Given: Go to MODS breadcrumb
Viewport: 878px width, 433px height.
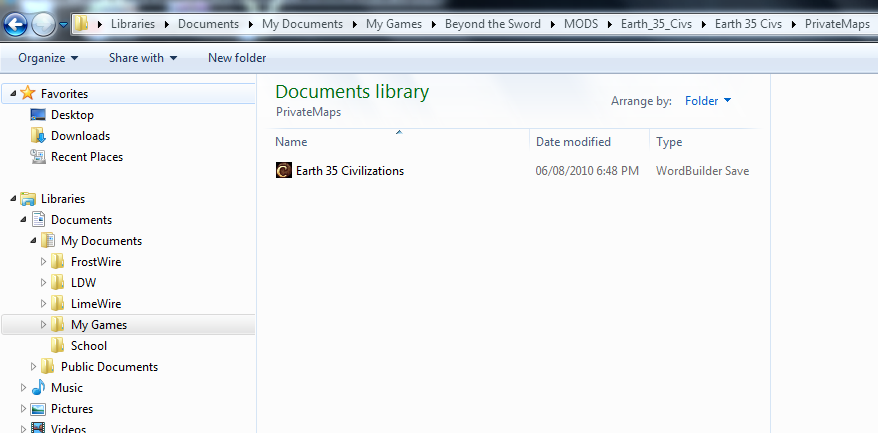Looking at the screenshot, I should tap(581, 24).
